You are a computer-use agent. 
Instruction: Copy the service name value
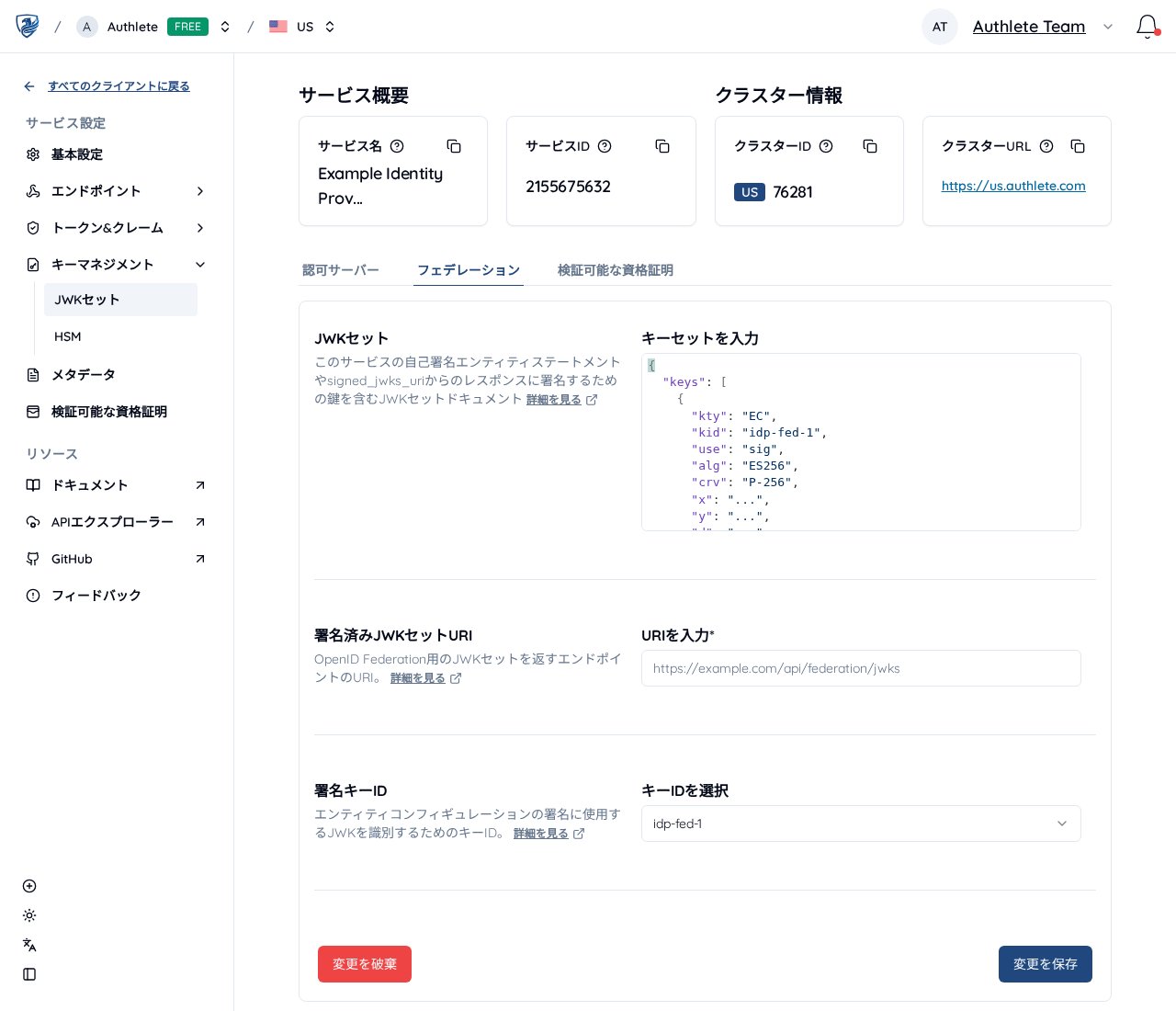(x=454, y=146)
